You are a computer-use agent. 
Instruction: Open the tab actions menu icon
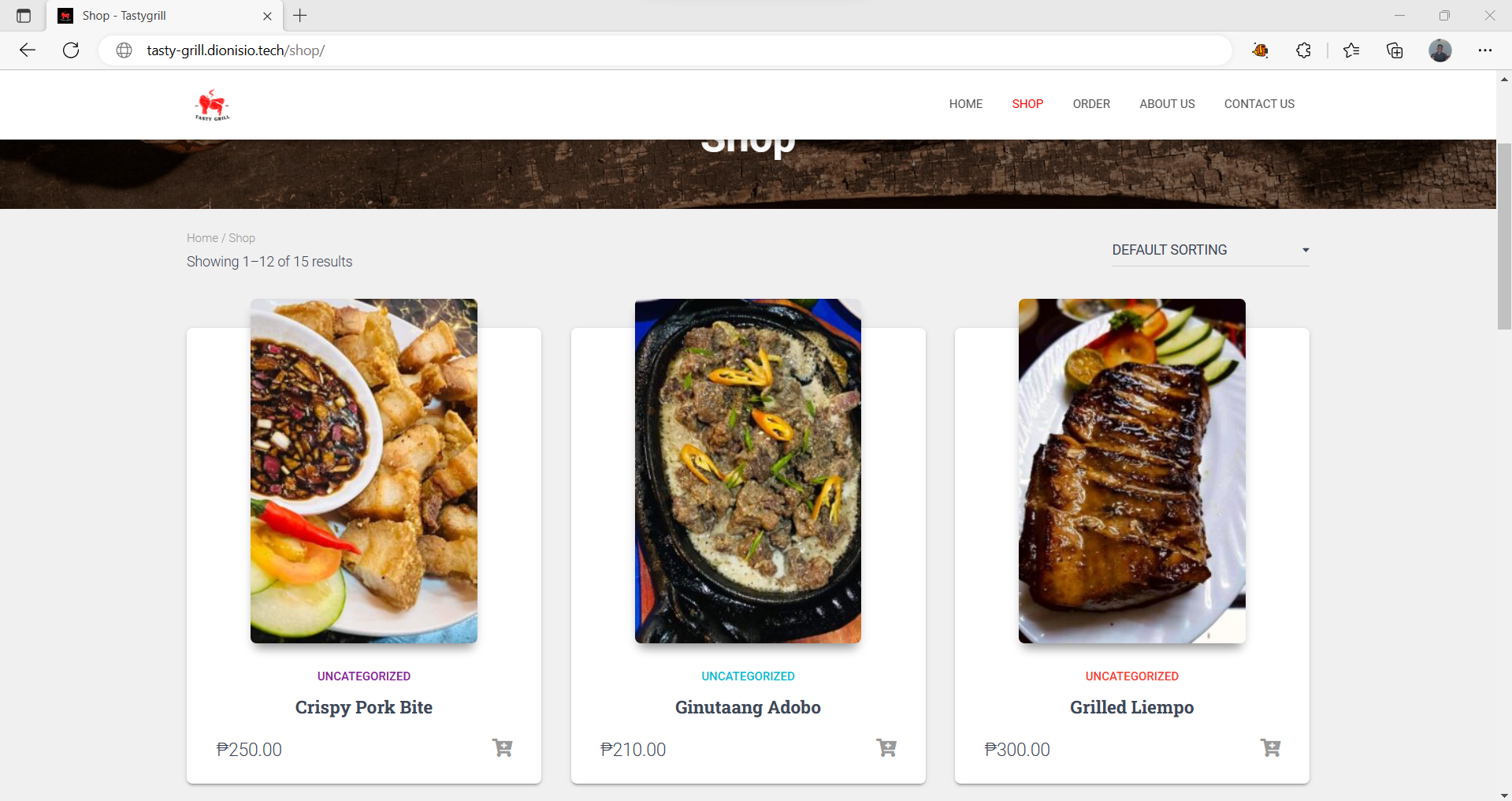(24, 16)
